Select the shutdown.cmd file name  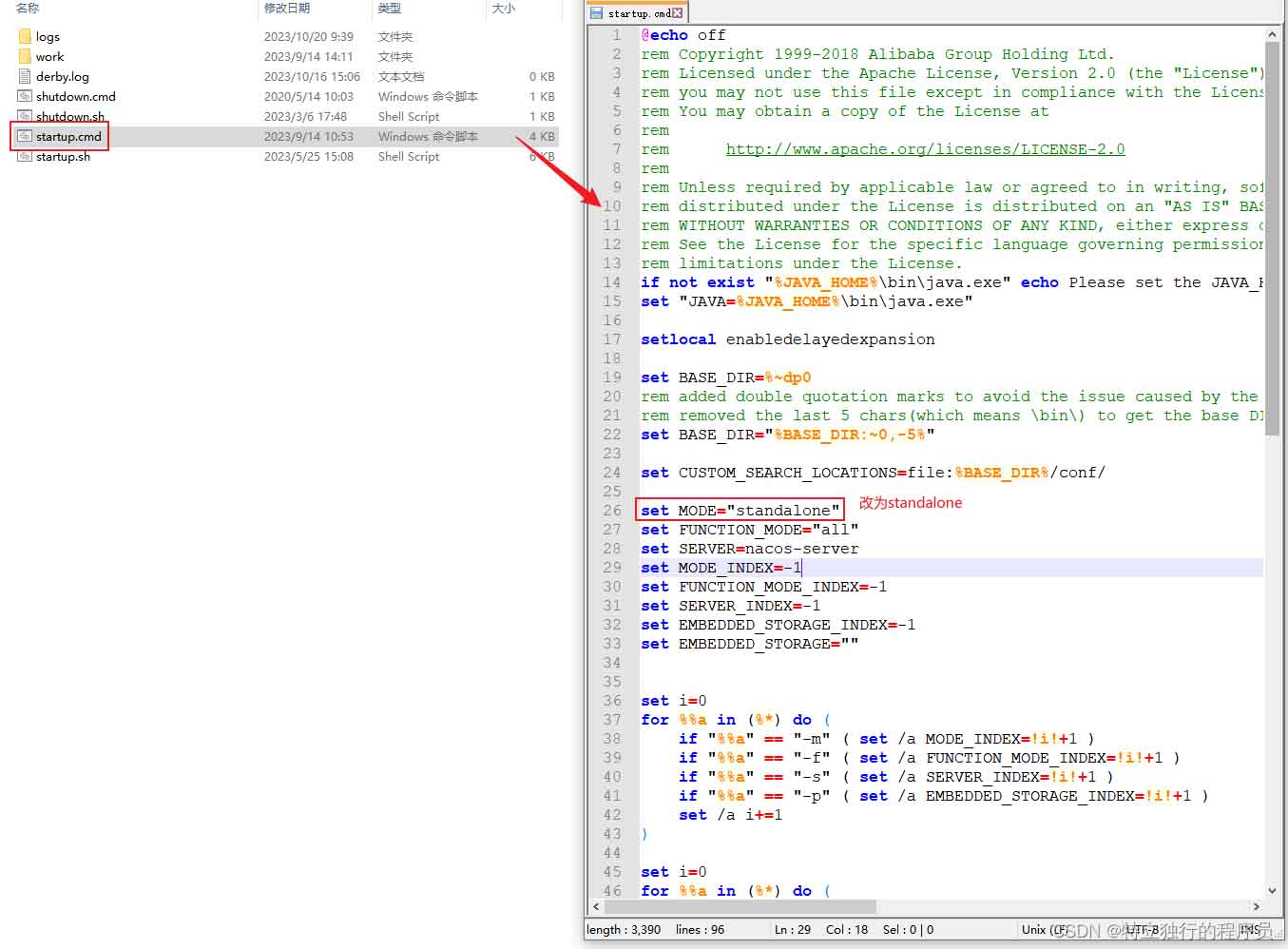(76, 96)
